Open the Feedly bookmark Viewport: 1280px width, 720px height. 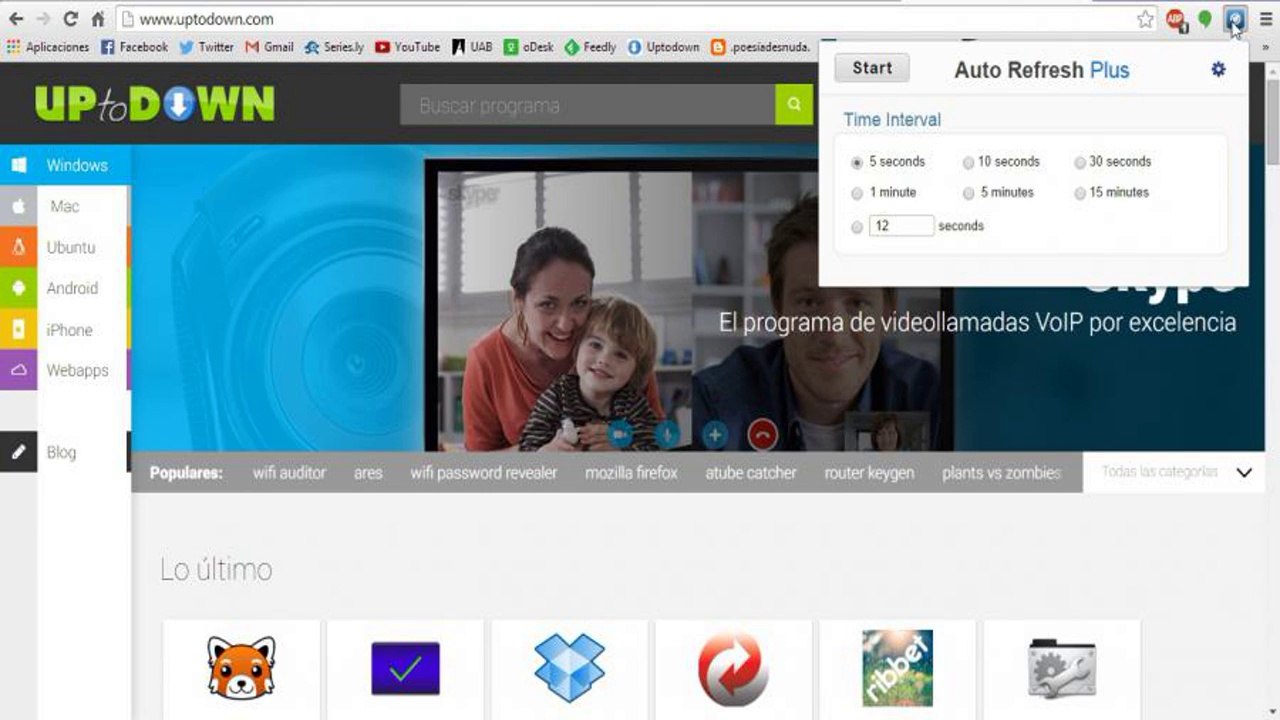tap(590, 47)
